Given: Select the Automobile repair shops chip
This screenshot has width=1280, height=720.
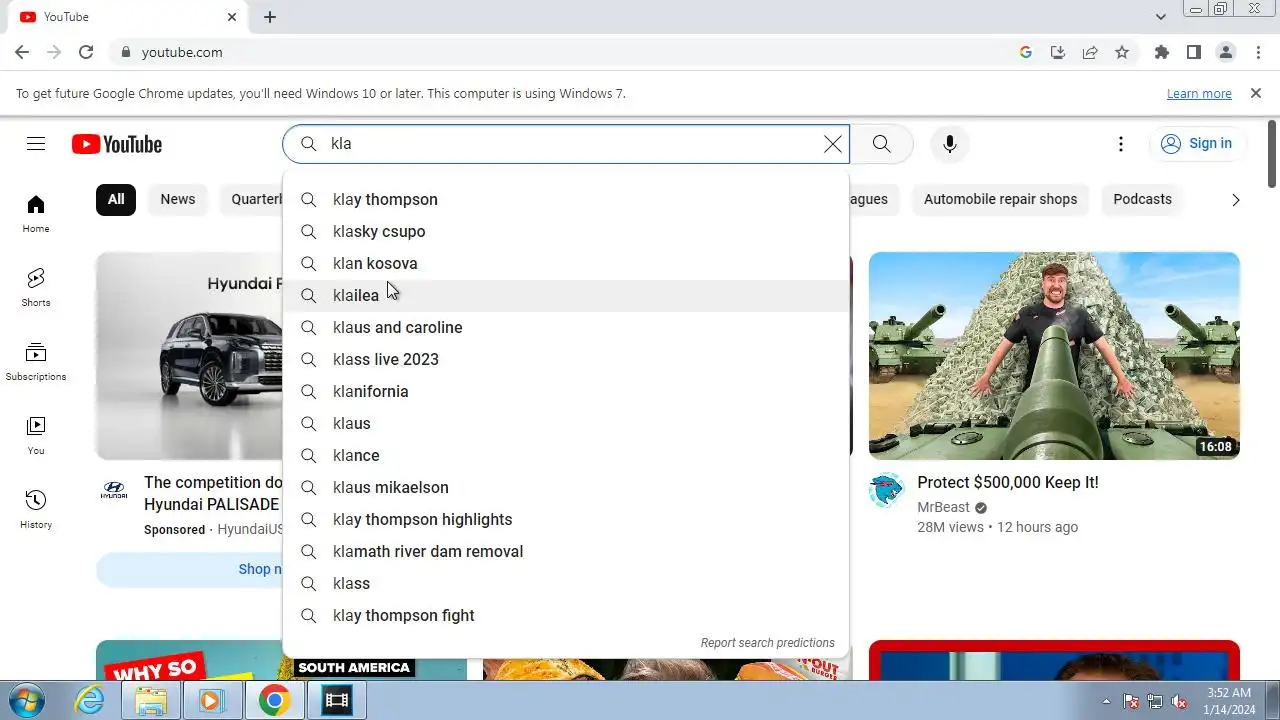Looking at the screenshot, I should 1000,199.
